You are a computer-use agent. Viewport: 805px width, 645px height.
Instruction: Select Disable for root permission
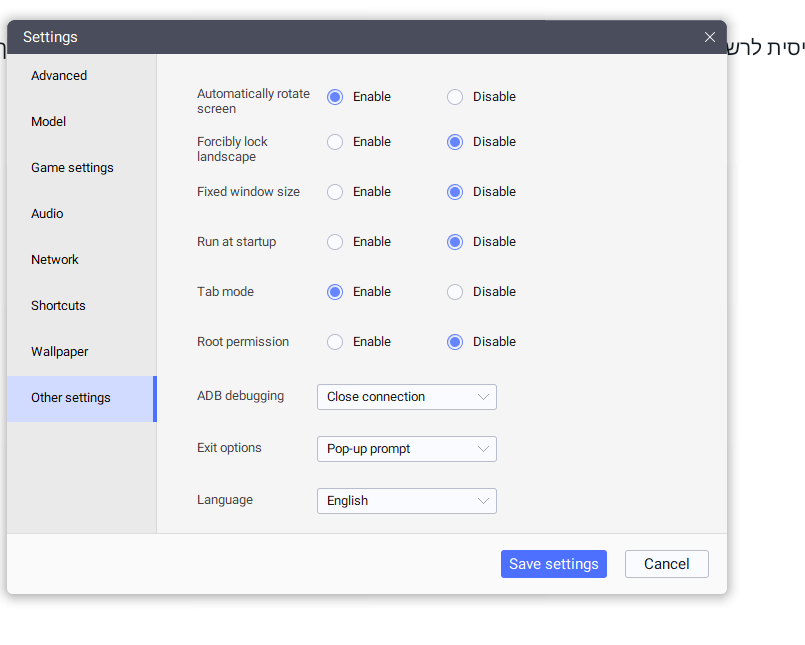(455, 342)
